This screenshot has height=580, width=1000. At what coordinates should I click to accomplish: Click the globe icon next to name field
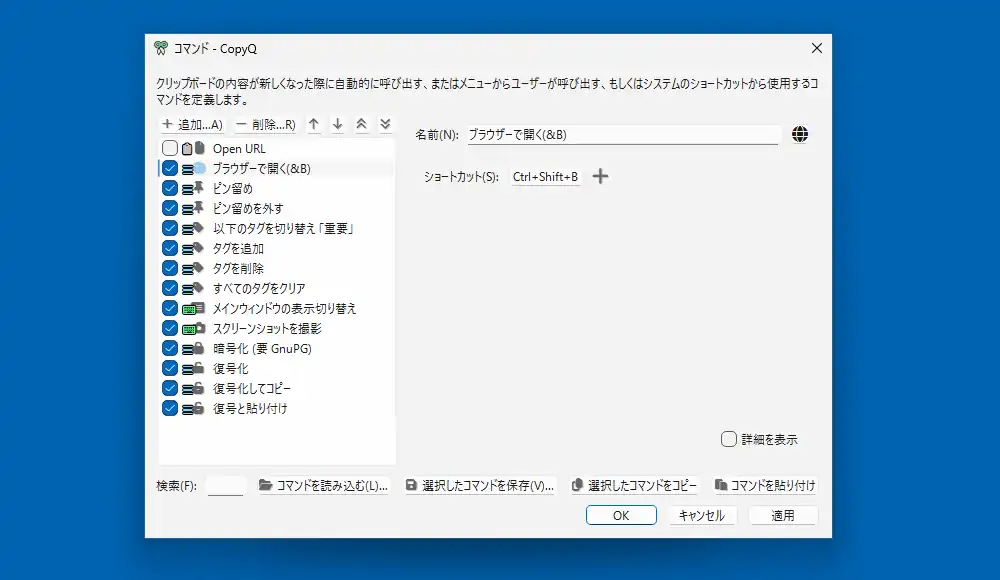(799, 135)
